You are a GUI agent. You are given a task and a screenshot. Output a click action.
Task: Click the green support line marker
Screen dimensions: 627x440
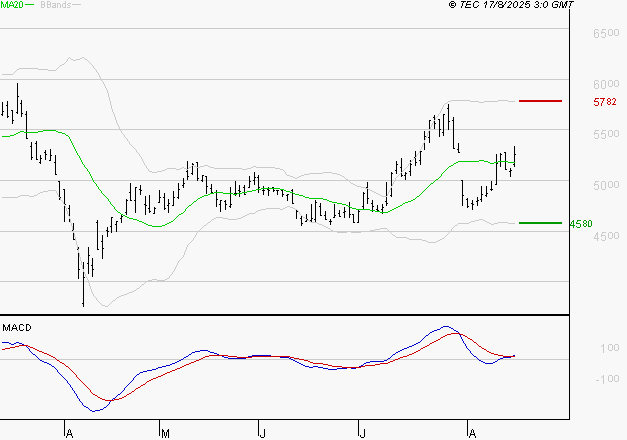(x=540, y=223)
